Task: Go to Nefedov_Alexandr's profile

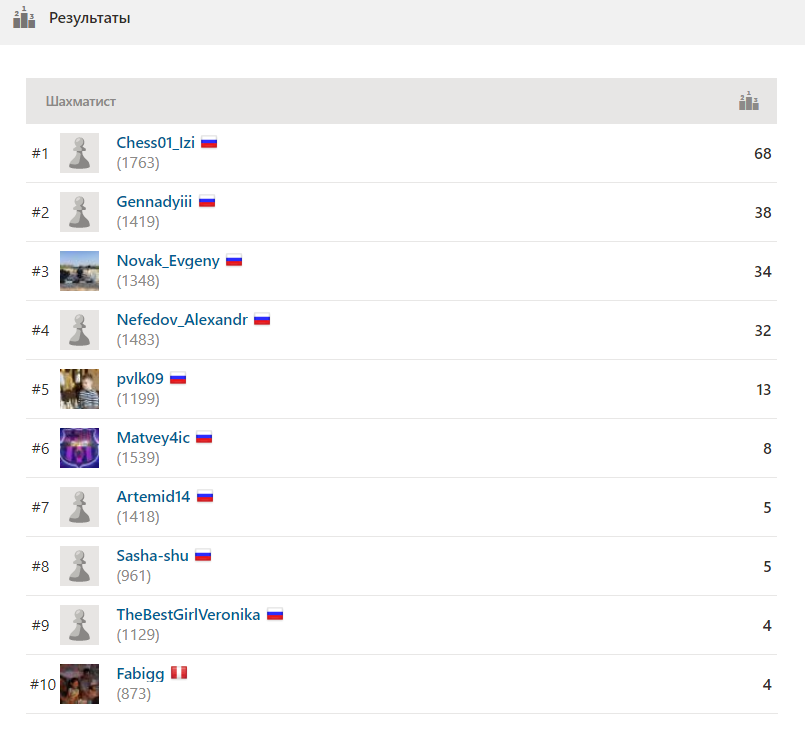Action: pyautogui.click(x=182, y=320)
